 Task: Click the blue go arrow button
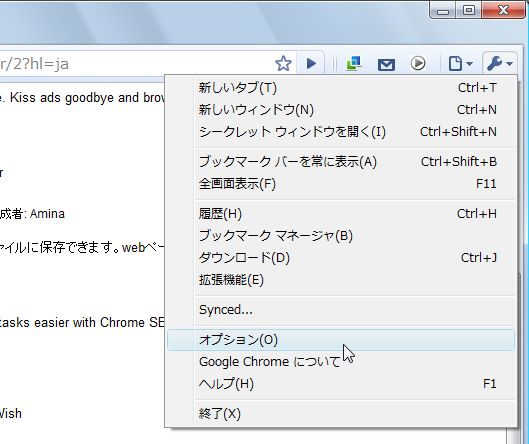coord(311,63)
